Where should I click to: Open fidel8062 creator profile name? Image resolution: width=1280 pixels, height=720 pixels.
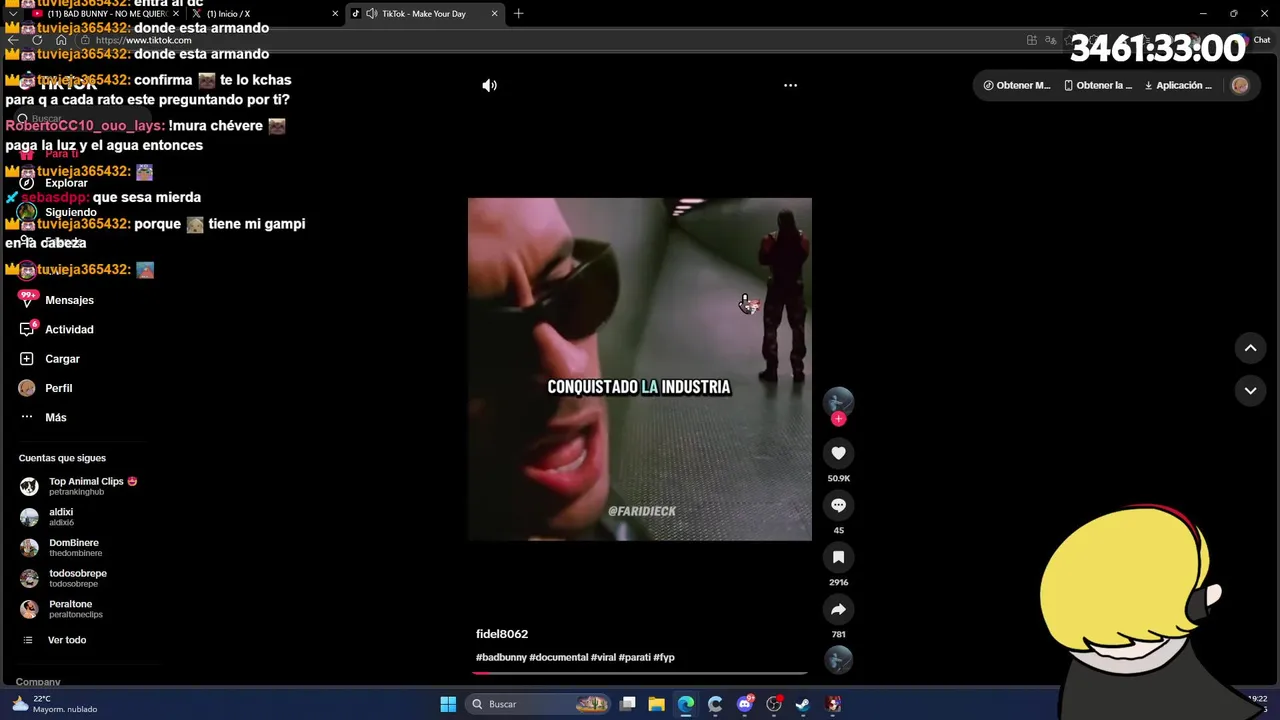pyautogui.click(x=502, y=634)
